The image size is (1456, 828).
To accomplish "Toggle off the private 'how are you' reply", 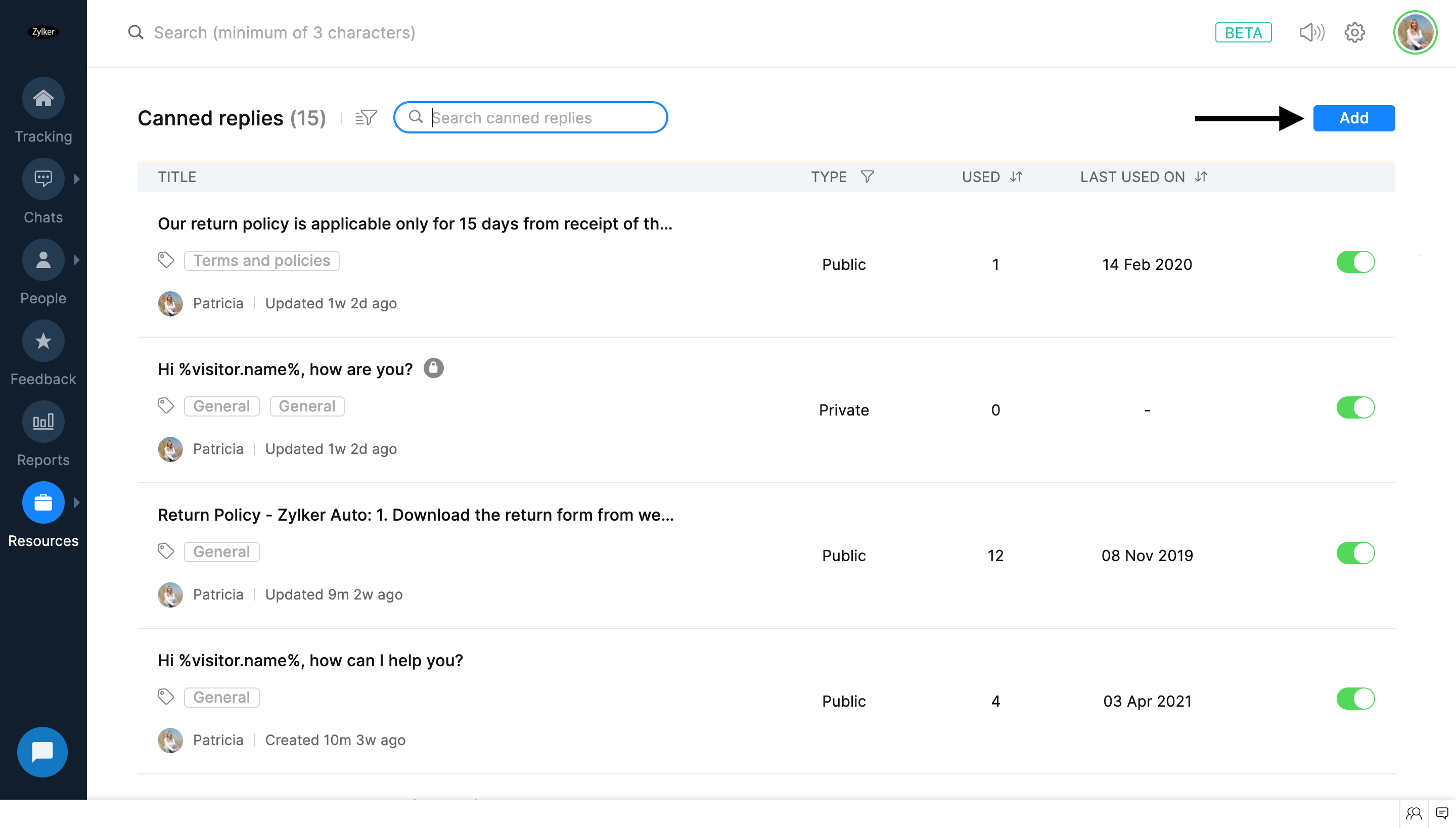I will pos(1355,408).
